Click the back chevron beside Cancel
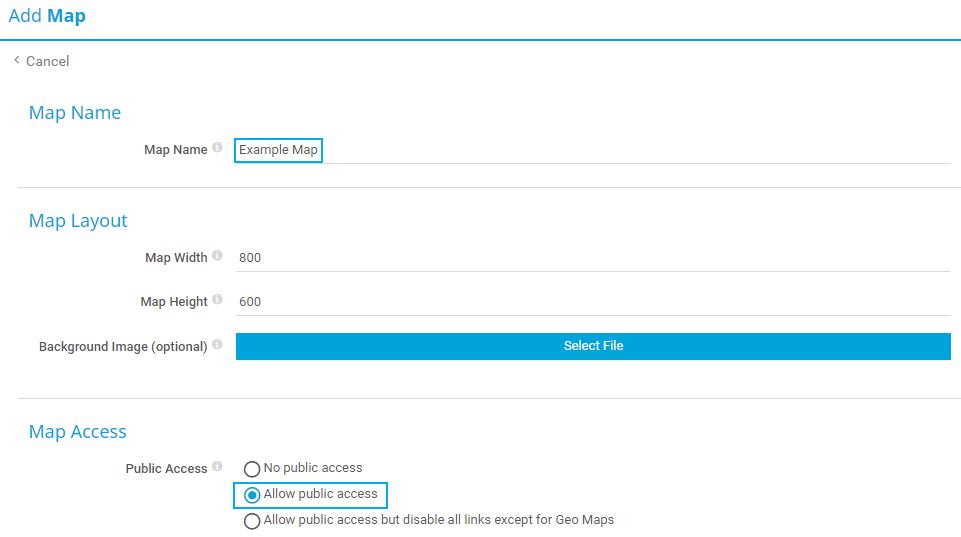This screenshot has height=537, width=961. tap(17, 61)
